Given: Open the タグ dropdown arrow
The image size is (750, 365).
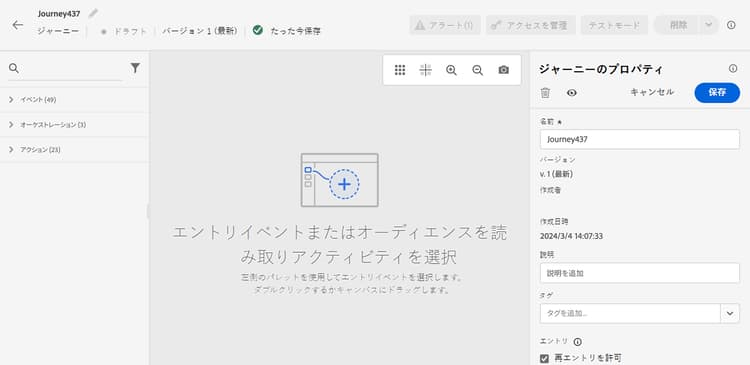Looking at the screenshot, I should click(730, 313).
